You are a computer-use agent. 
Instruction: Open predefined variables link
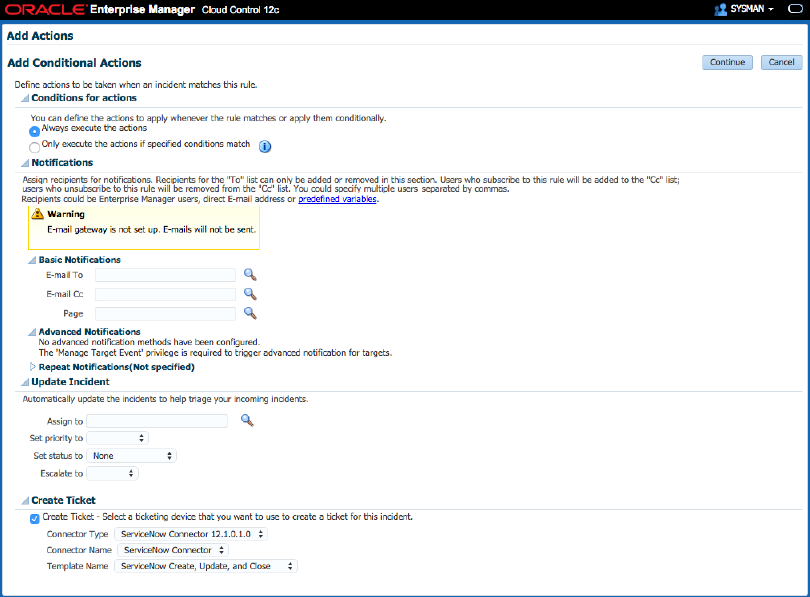[x=337, y=199]
